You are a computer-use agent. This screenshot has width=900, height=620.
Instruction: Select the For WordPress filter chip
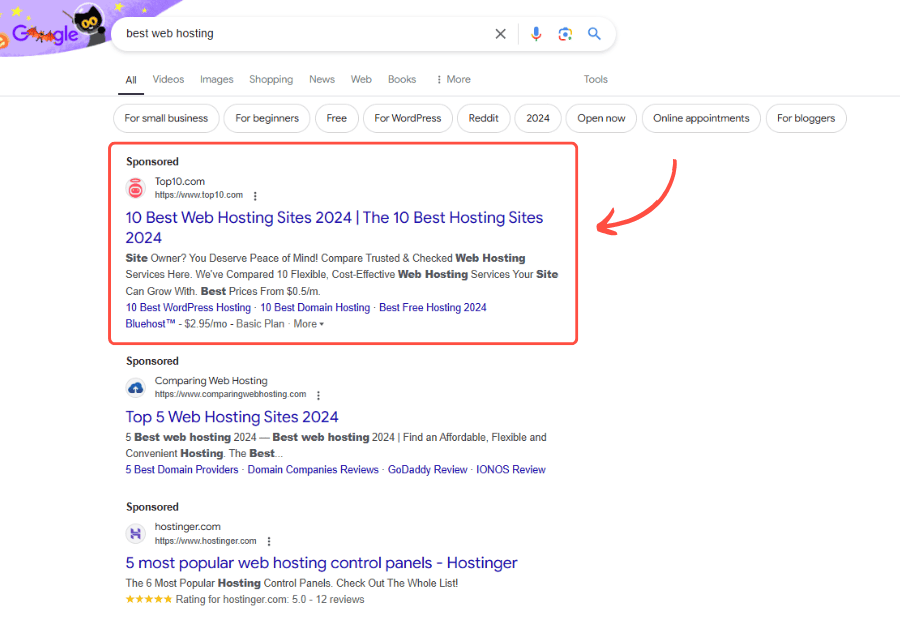pos(407,118)
